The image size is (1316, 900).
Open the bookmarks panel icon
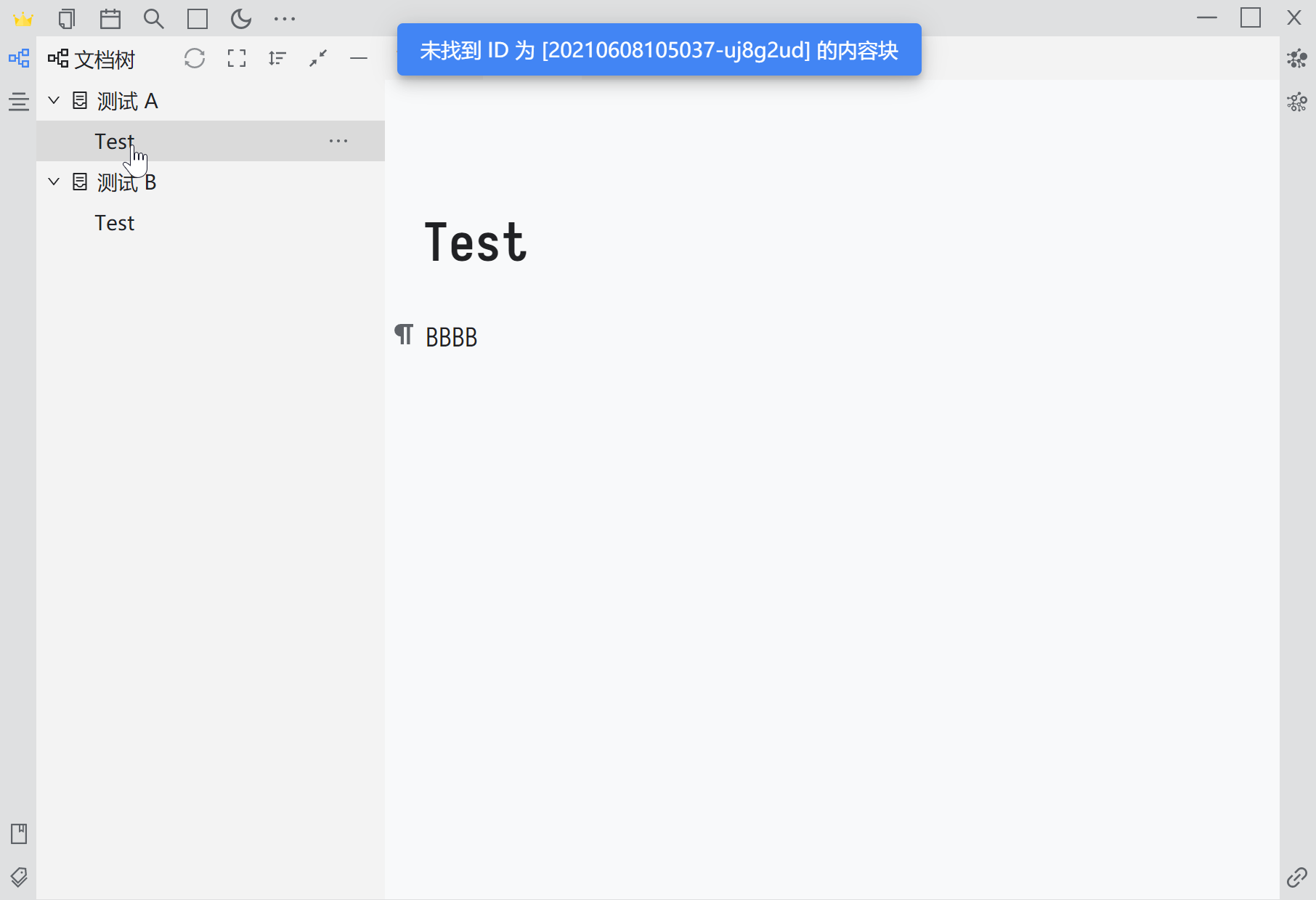pyautogui.click(x=19, y=834)
